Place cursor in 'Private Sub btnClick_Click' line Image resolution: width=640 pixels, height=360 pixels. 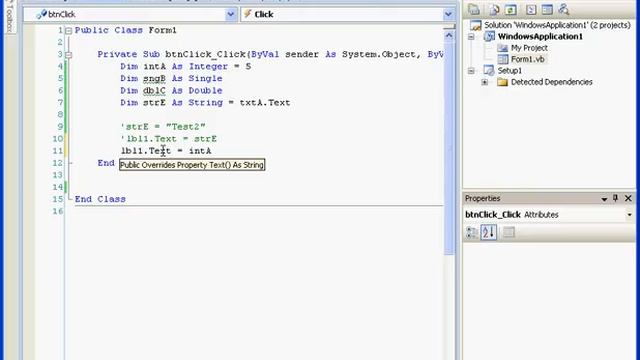tap(270, 54)
